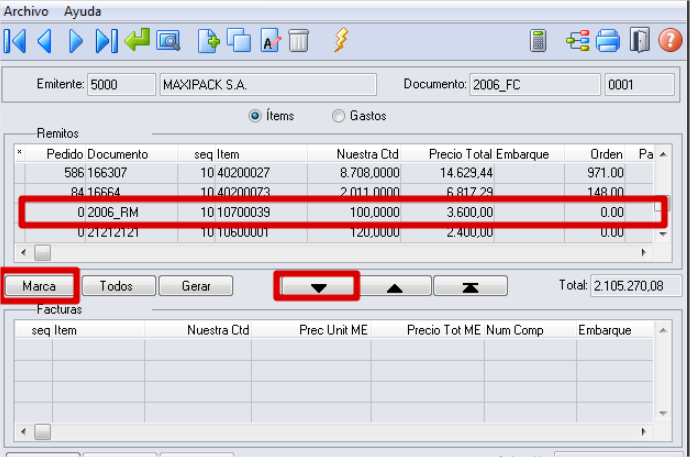This screenshot has width=690, height=457.
Task: Exit using the door icon
Action: [639, 40]
